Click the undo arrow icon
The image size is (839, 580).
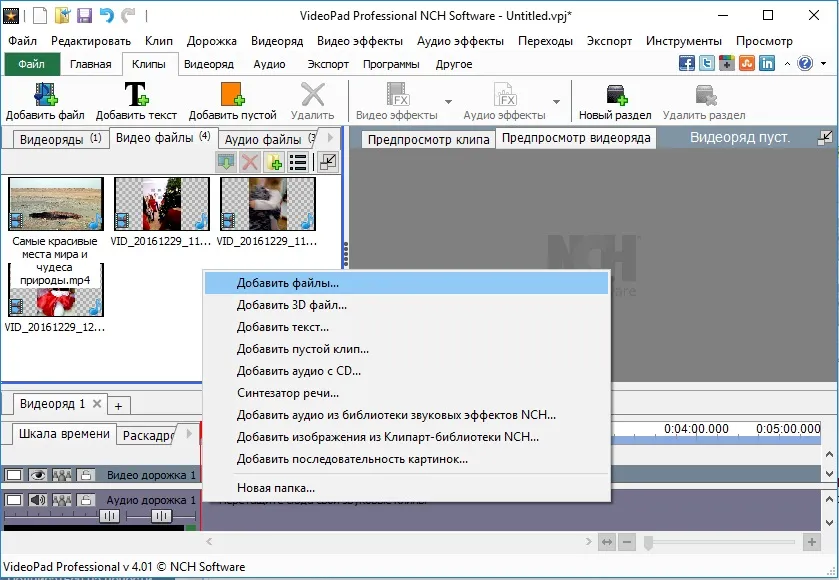[x=106, y=16]
